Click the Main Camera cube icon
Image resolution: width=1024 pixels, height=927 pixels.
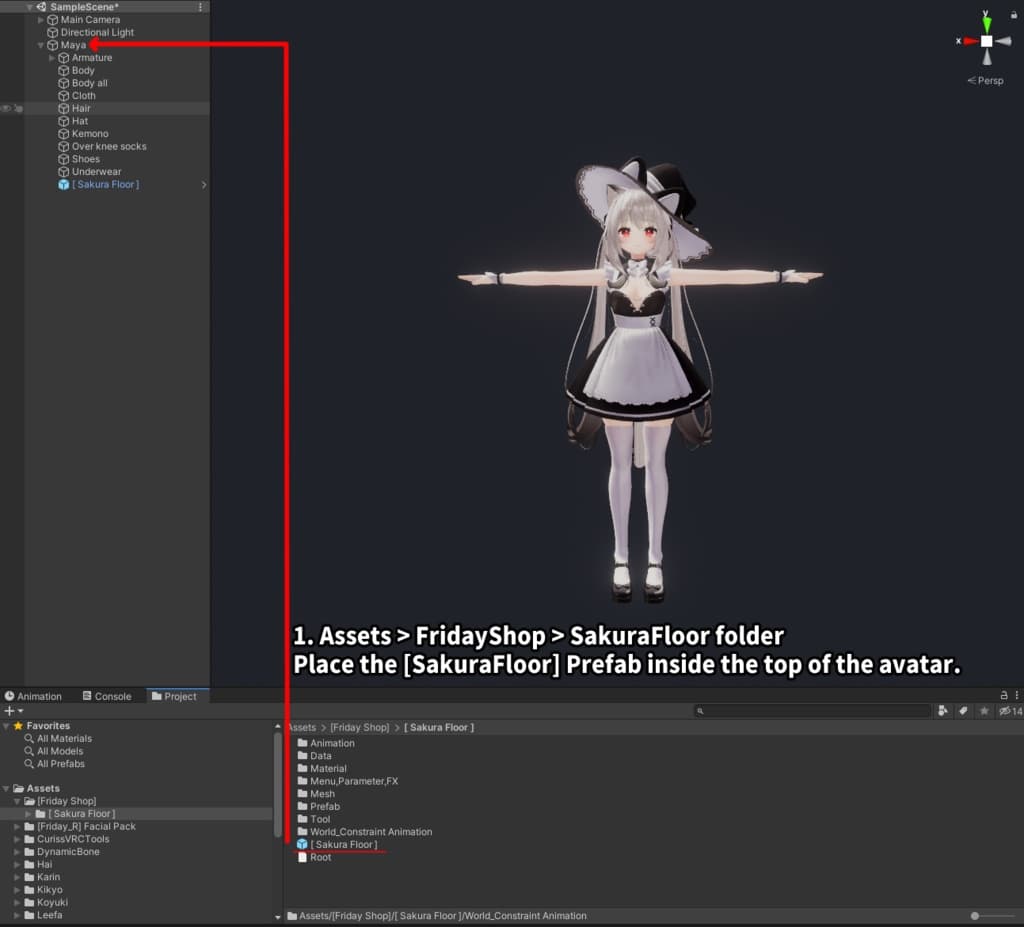(52, 20)
